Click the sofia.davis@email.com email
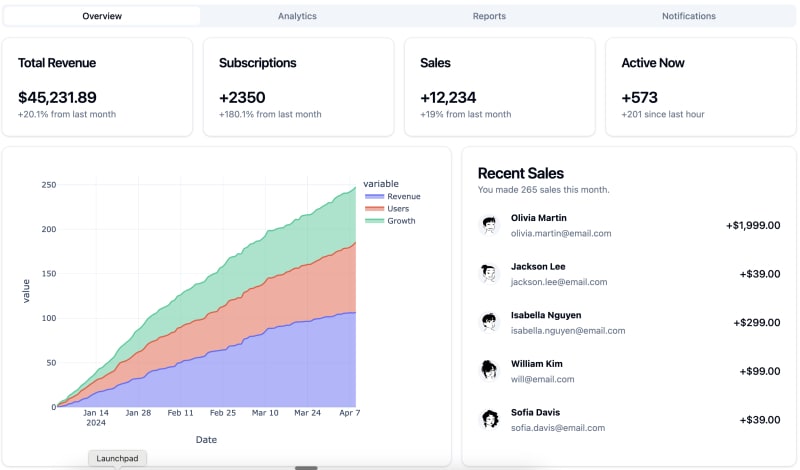This screenshot has height=470, width=800. coord(557,428)
